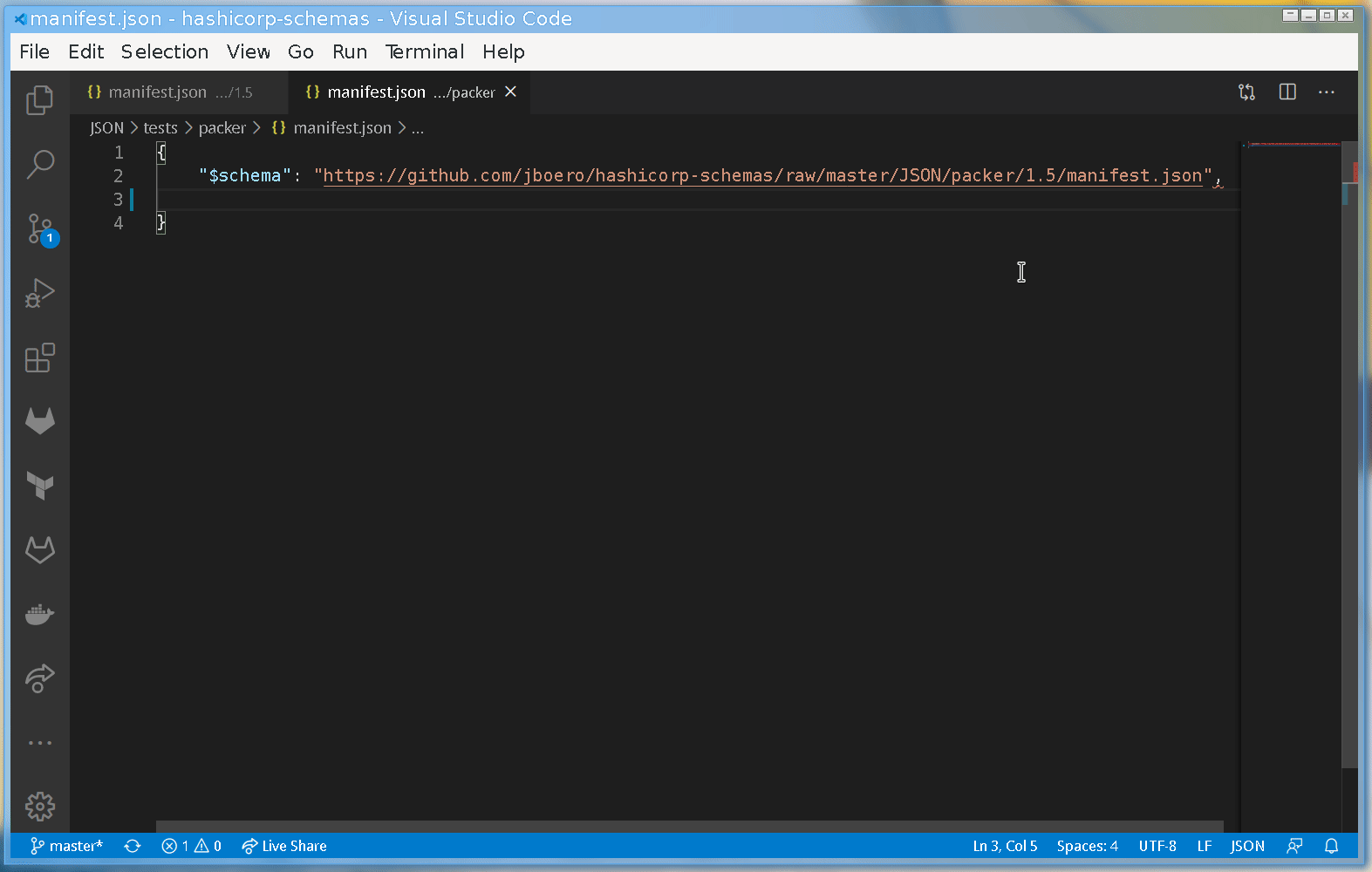
Task: Close the manifest.json .../packer tab
Action: click(x=511, y=92)
